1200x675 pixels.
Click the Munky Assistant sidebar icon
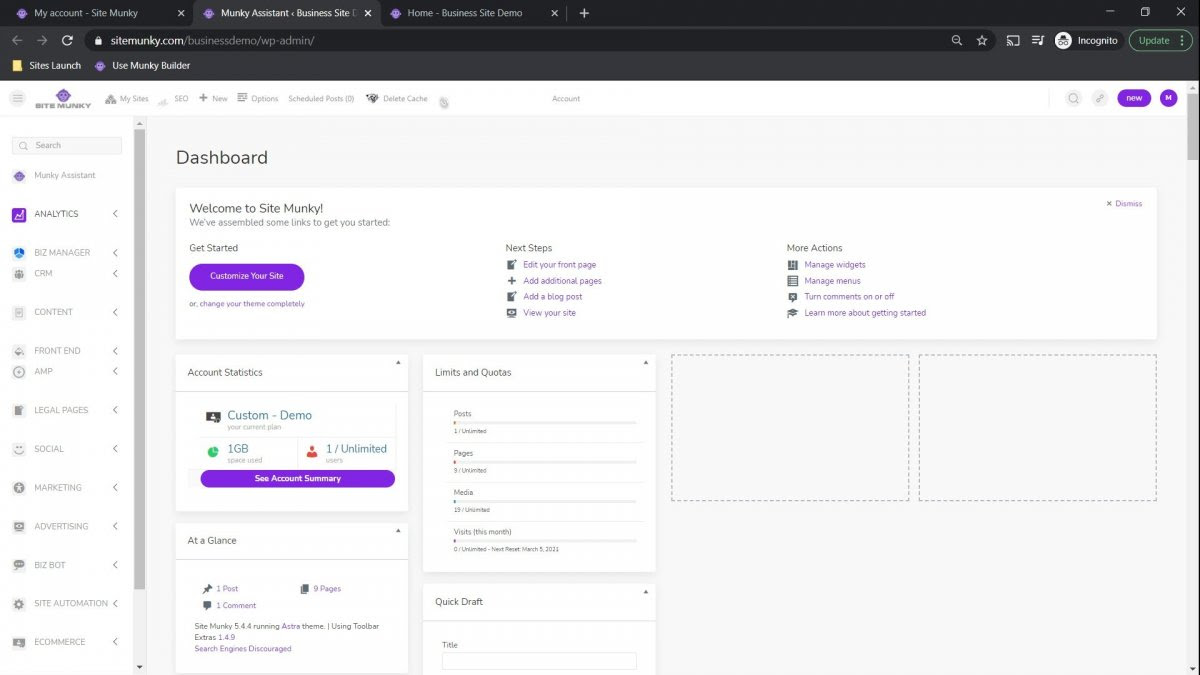tap(19, 176)
